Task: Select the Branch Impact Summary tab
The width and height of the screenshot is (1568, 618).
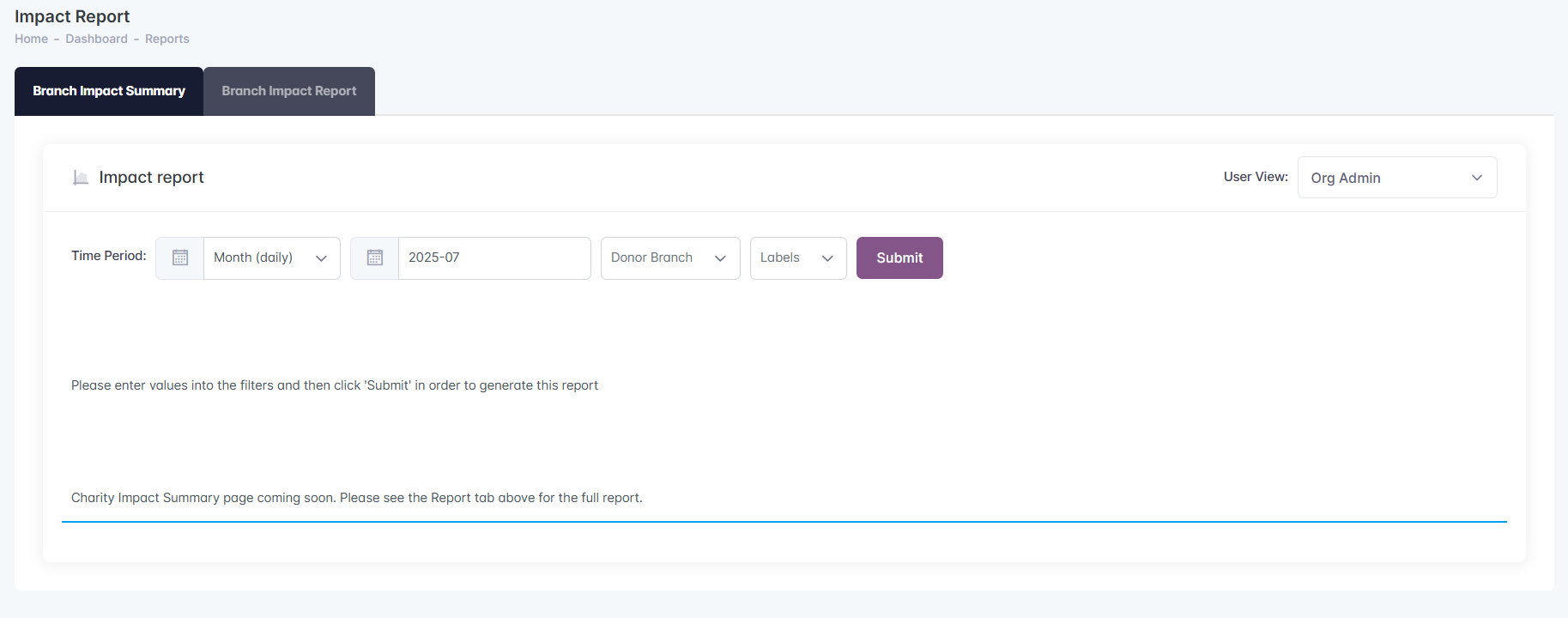Action: 109,91
